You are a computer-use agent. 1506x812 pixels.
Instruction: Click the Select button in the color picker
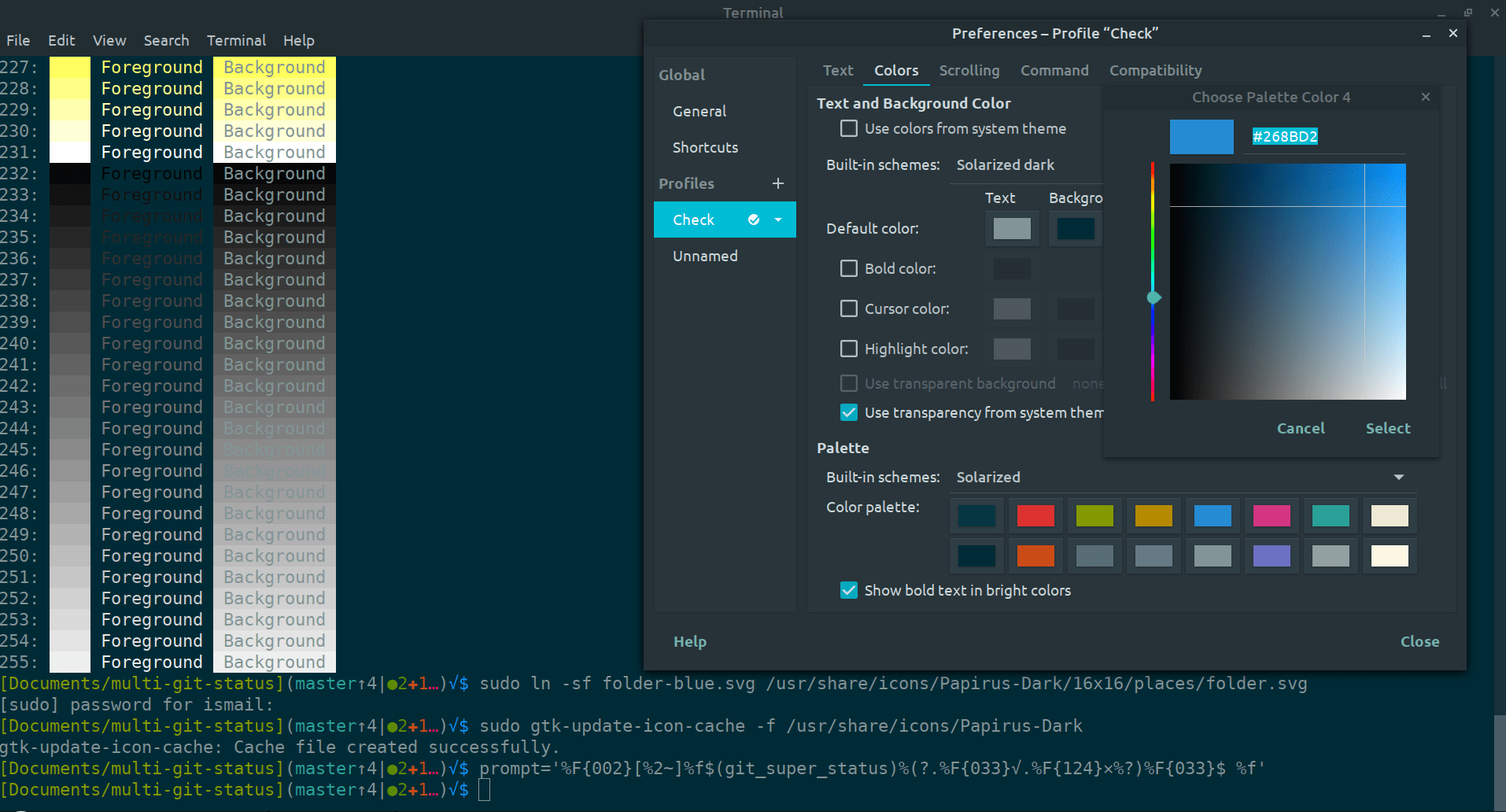1387,428
